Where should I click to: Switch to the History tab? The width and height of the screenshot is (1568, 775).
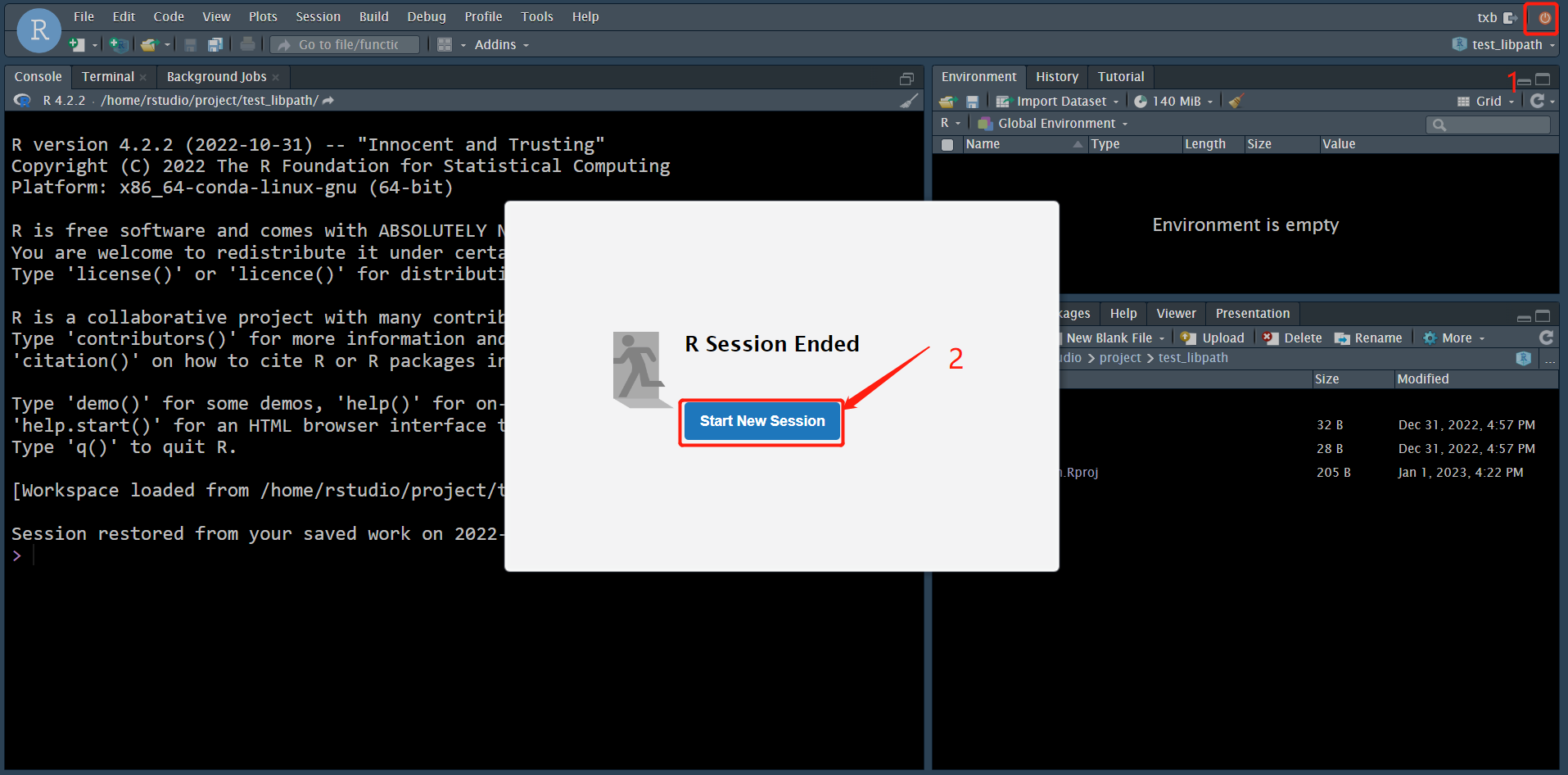coord(1056,77)
